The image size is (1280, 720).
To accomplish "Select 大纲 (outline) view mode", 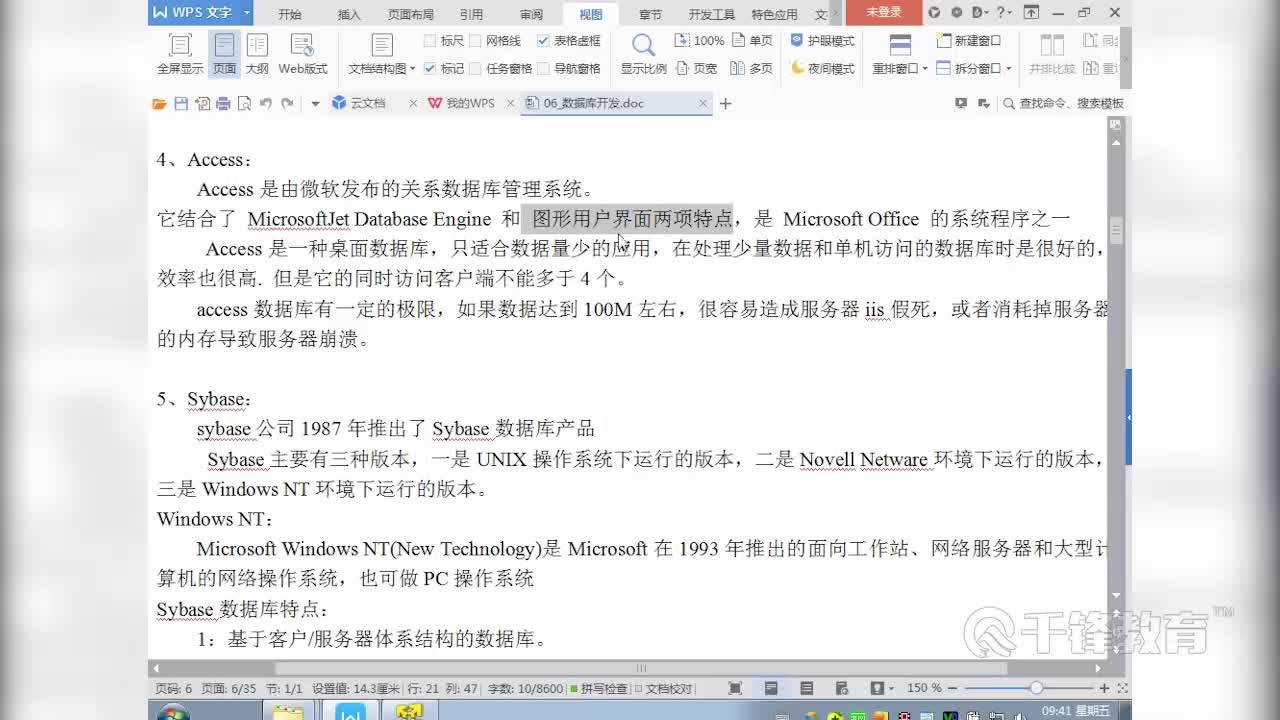I will click(256, 53).
